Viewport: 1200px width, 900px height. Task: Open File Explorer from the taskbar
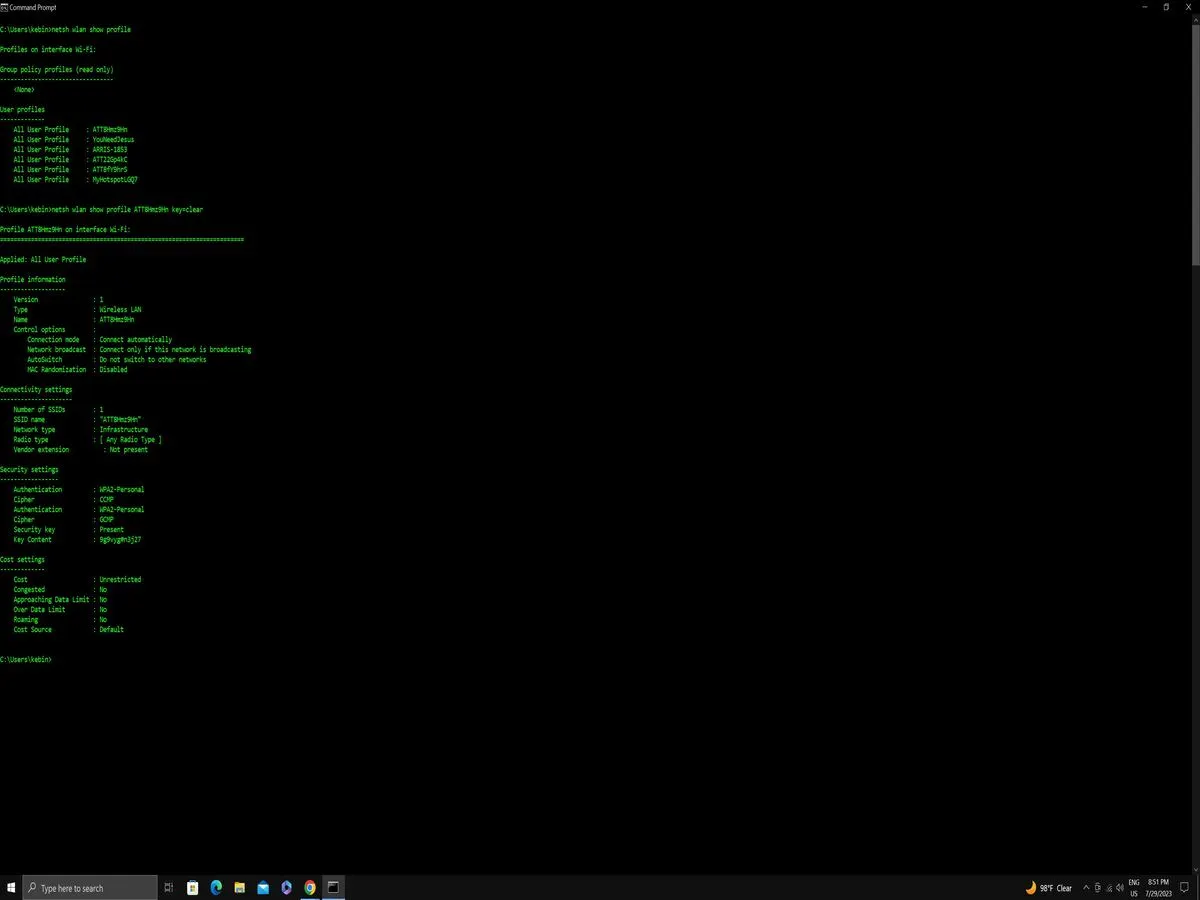point(239,887)
